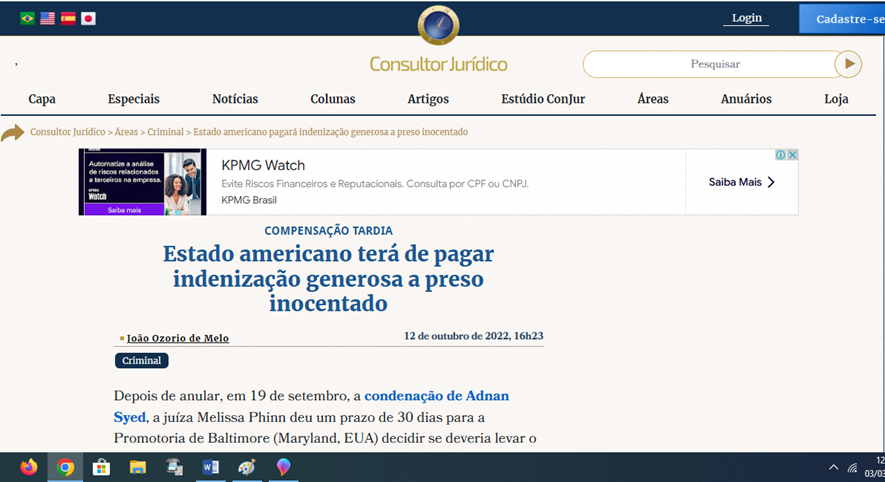Open the Artigos menu item
885x482 pixels.
point(428,99)
